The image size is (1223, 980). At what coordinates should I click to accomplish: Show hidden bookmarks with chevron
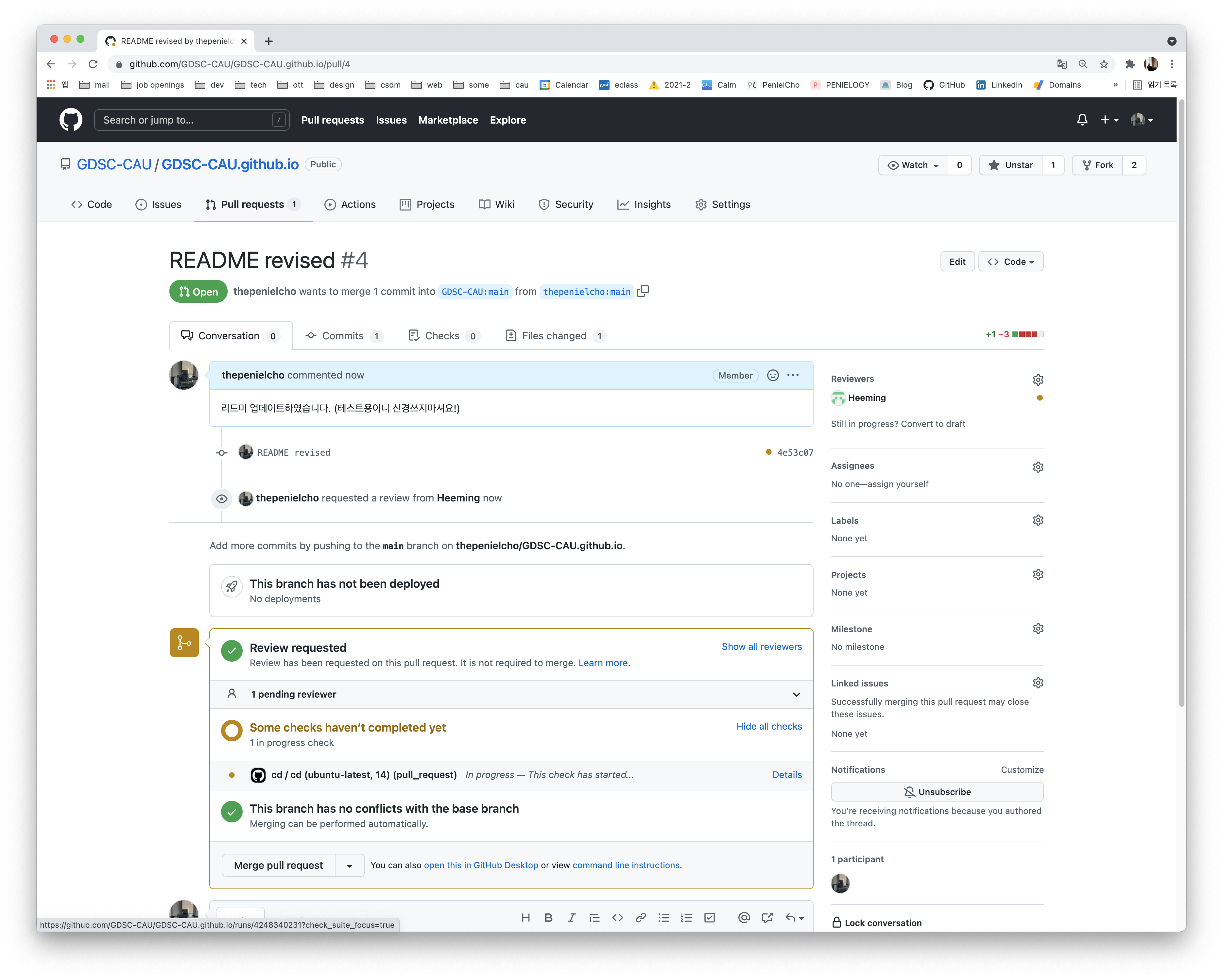[x=1115, y=85]
